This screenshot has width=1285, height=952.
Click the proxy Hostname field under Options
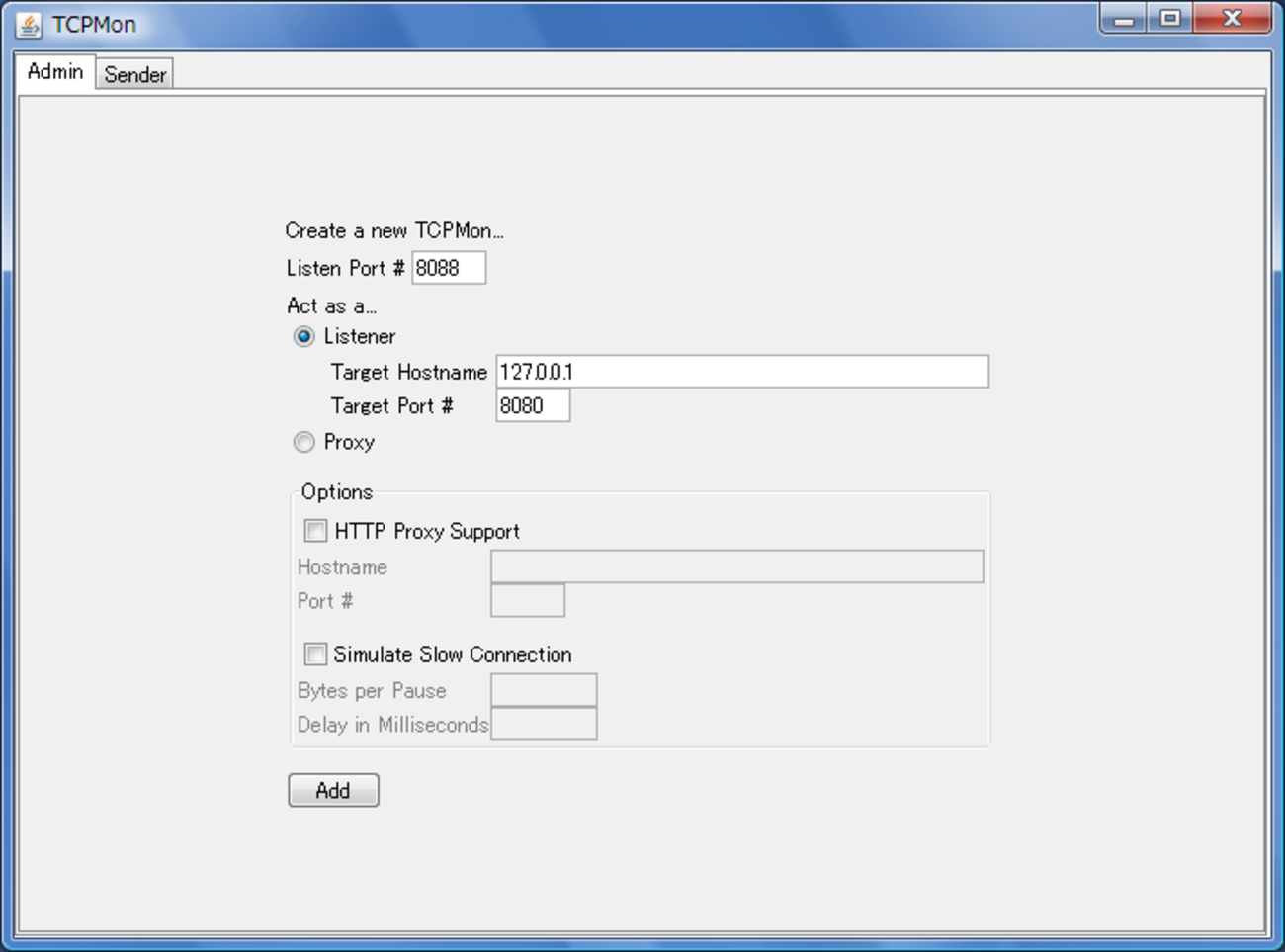pos(737,566)
